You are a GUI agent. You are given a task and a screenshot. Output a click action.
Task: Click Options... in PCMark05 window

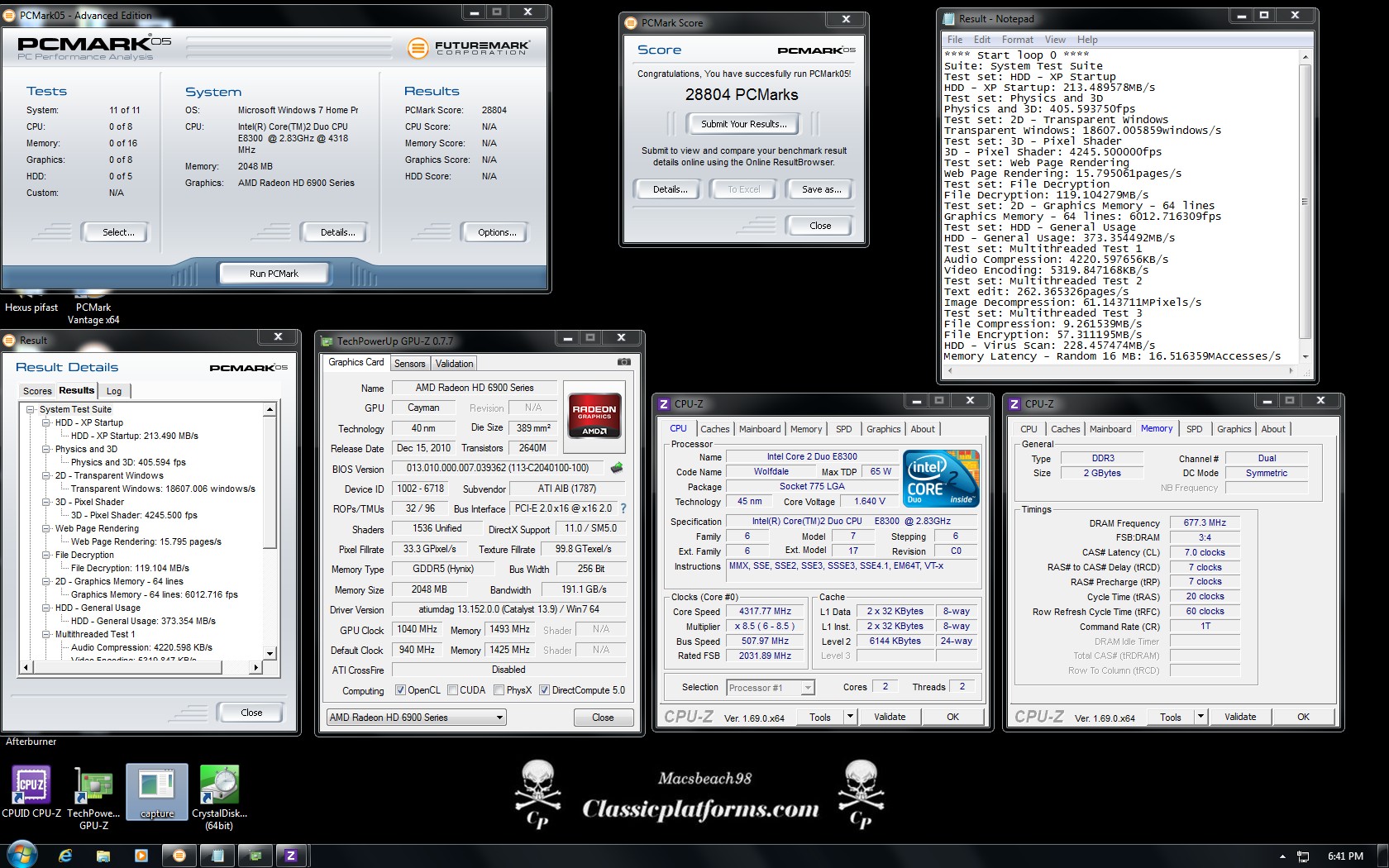click(497, 232)
